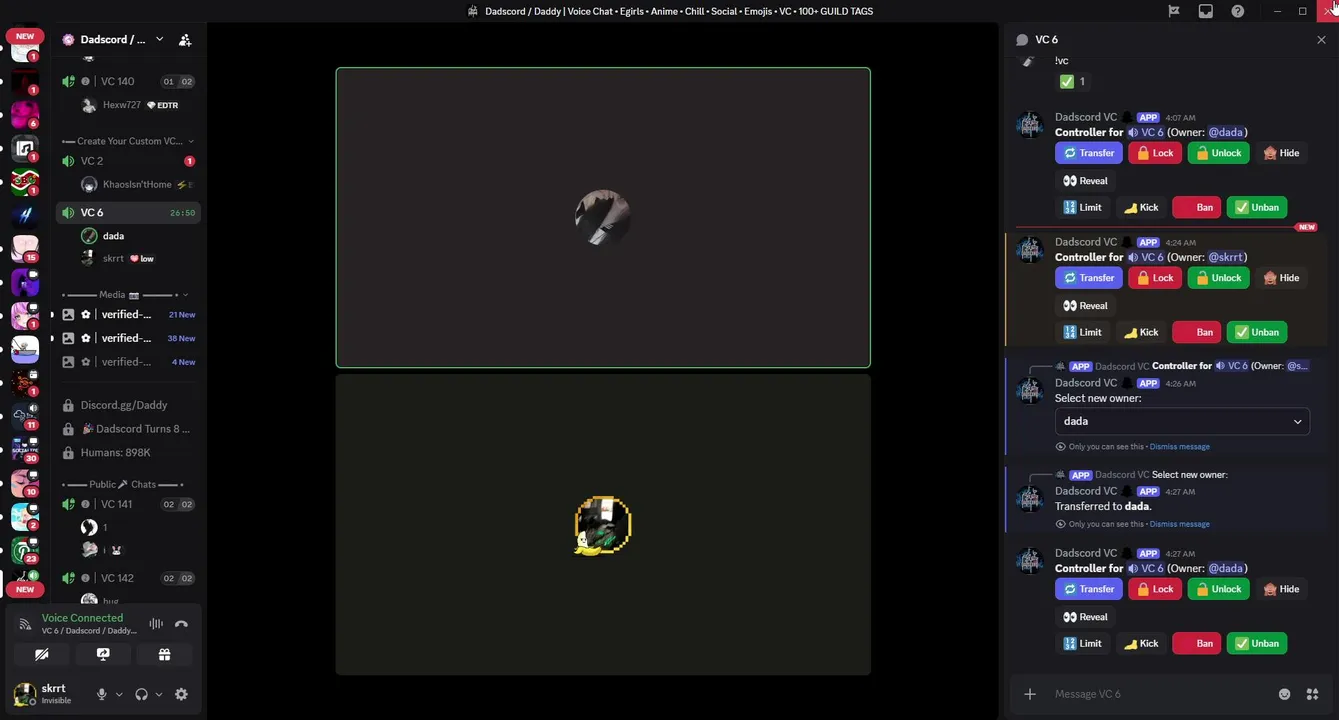Select VC 140 voice channel
The height and width of the screenshot is (720, 1339).
(x=129, y=82)
